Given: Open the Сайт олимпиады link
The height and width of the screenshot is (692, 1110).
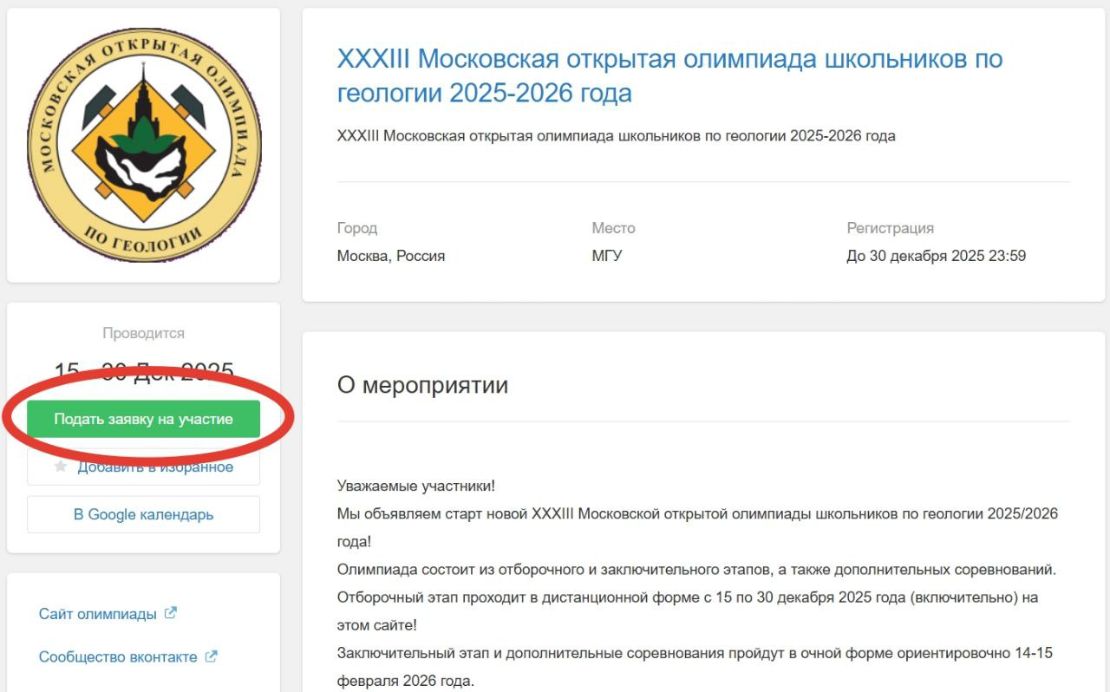Looking at the screenshot, I should 98,613.
